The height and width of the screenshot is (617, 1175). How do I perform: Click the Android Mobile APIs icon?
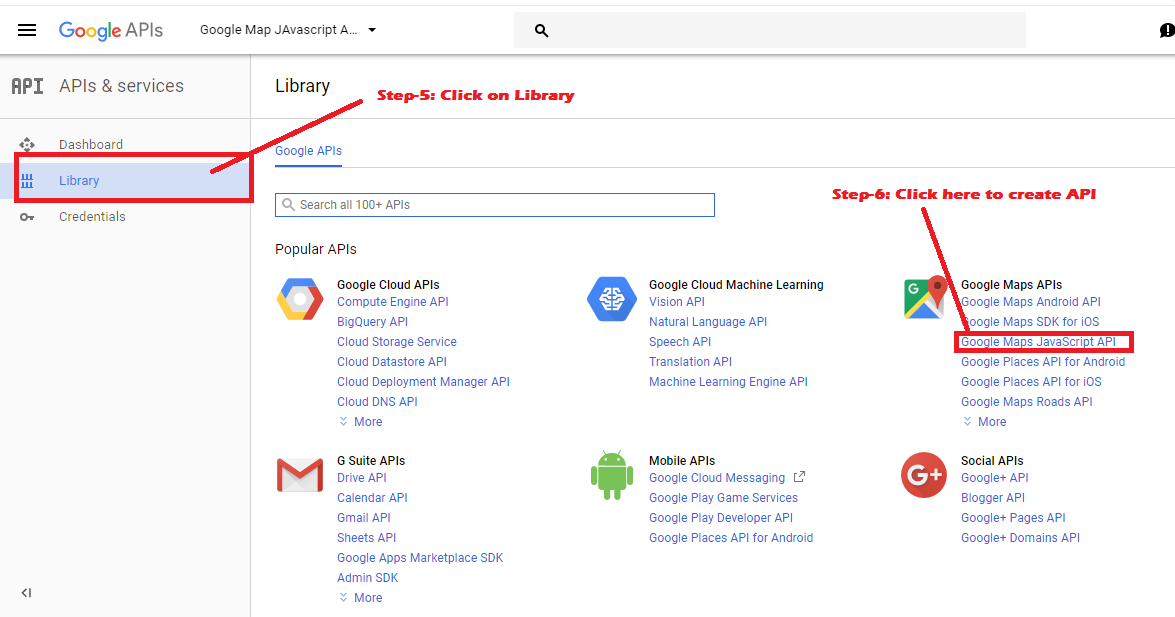click(611, 475)
